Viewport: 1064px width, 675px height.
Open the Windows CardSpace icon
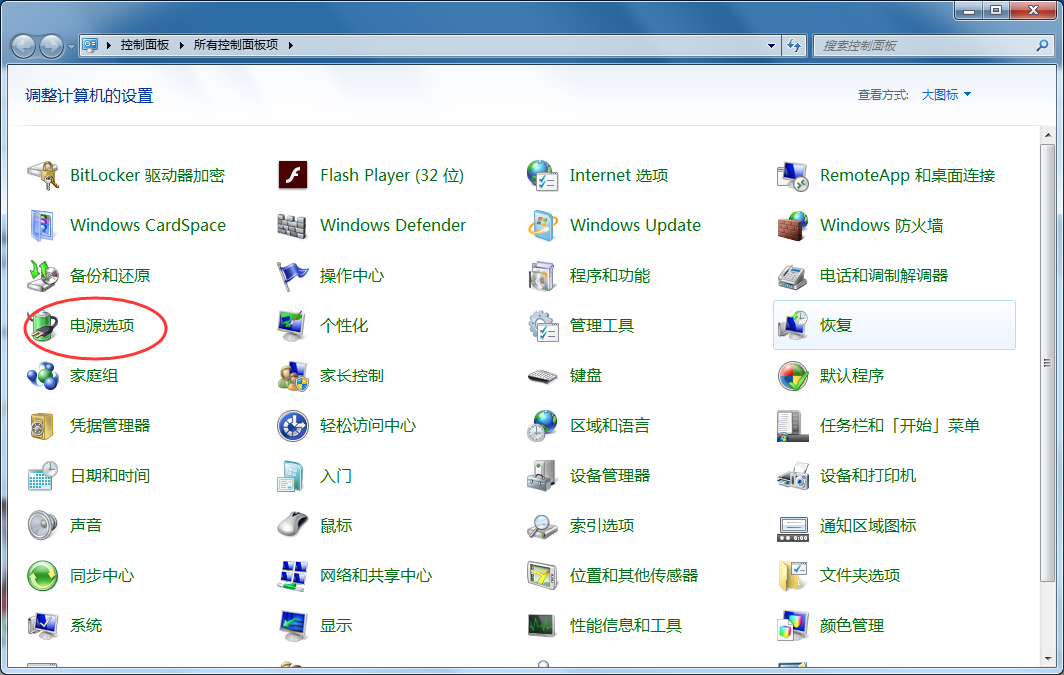pyautogui.click(x=43, y=225)
